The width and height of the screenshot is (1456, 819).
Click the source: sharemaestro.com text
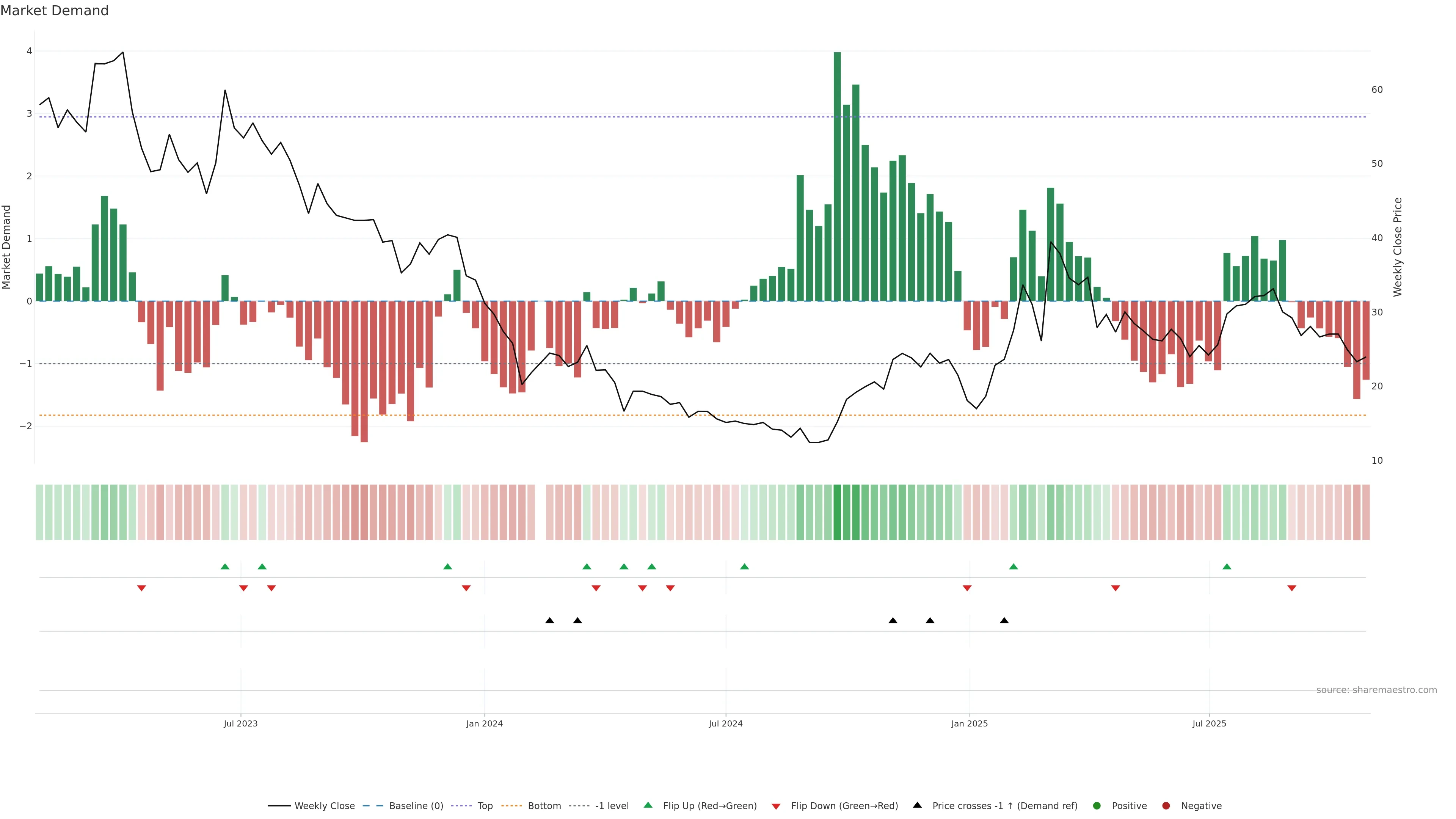(1376, 690)
